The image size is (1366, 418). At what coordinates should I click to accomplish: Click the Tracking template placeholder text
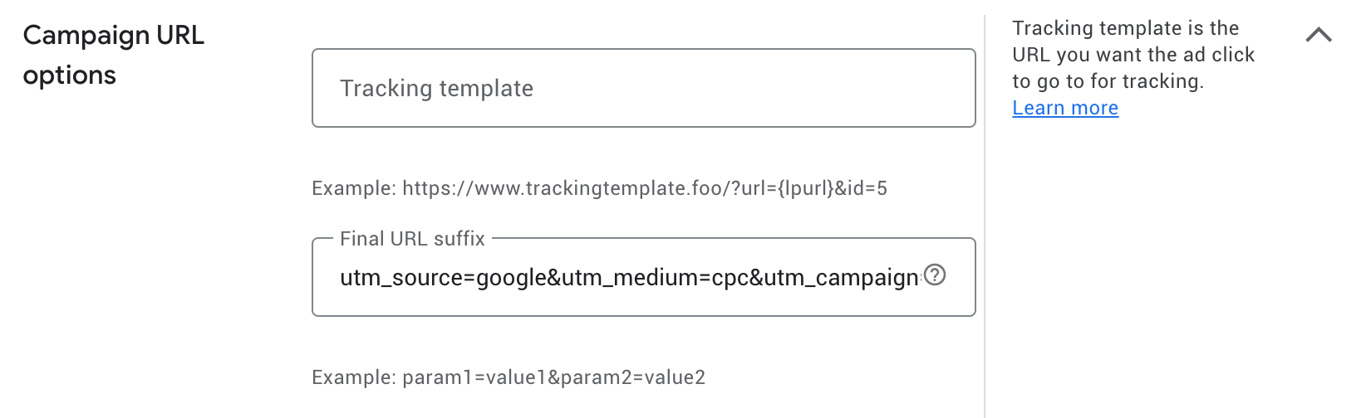click(x=436, y=88)
